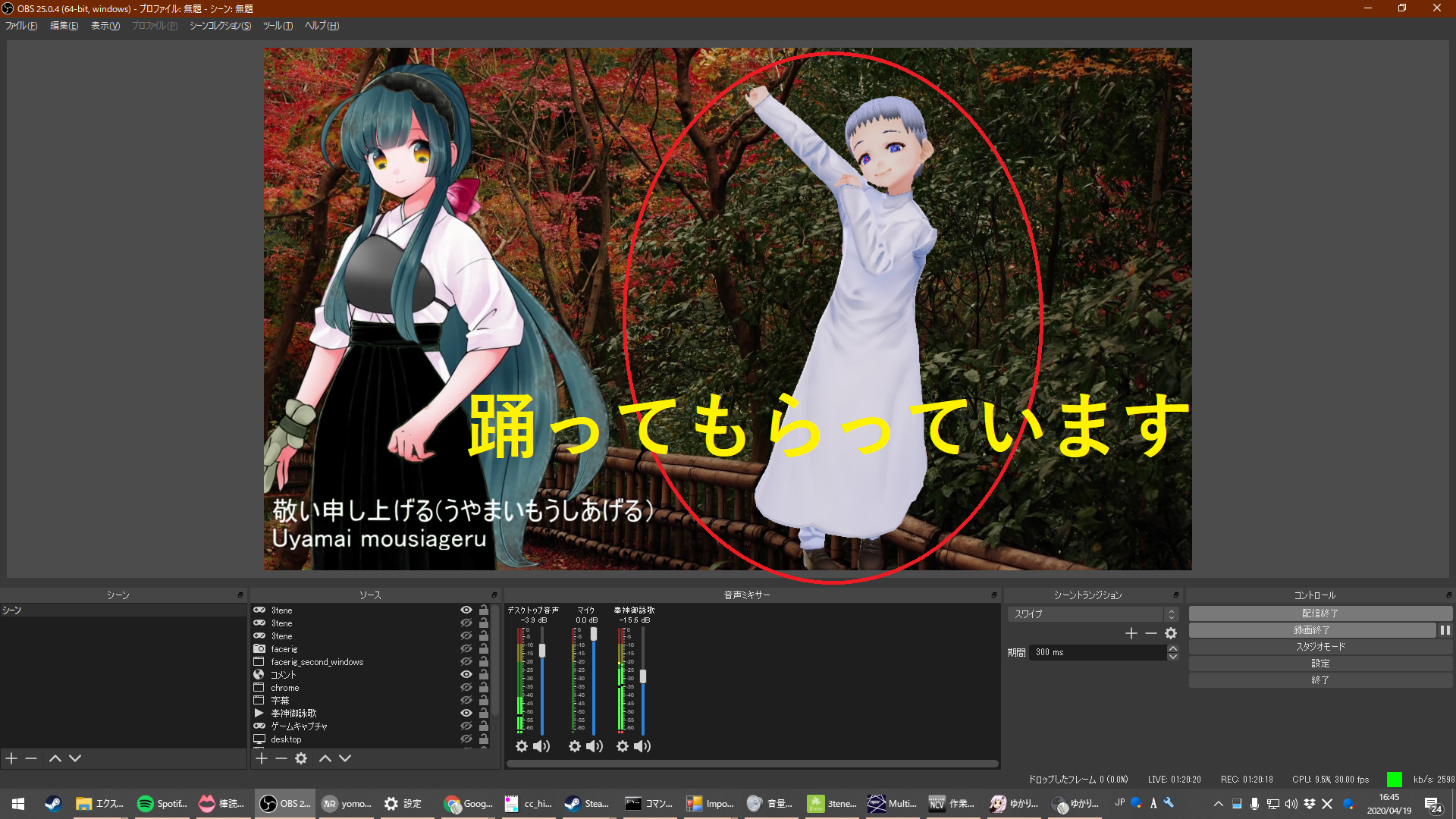Show the chrome source with eye toggle
Image resolution: width=1456 pixels, height=819 pixels.
[466, 687]
